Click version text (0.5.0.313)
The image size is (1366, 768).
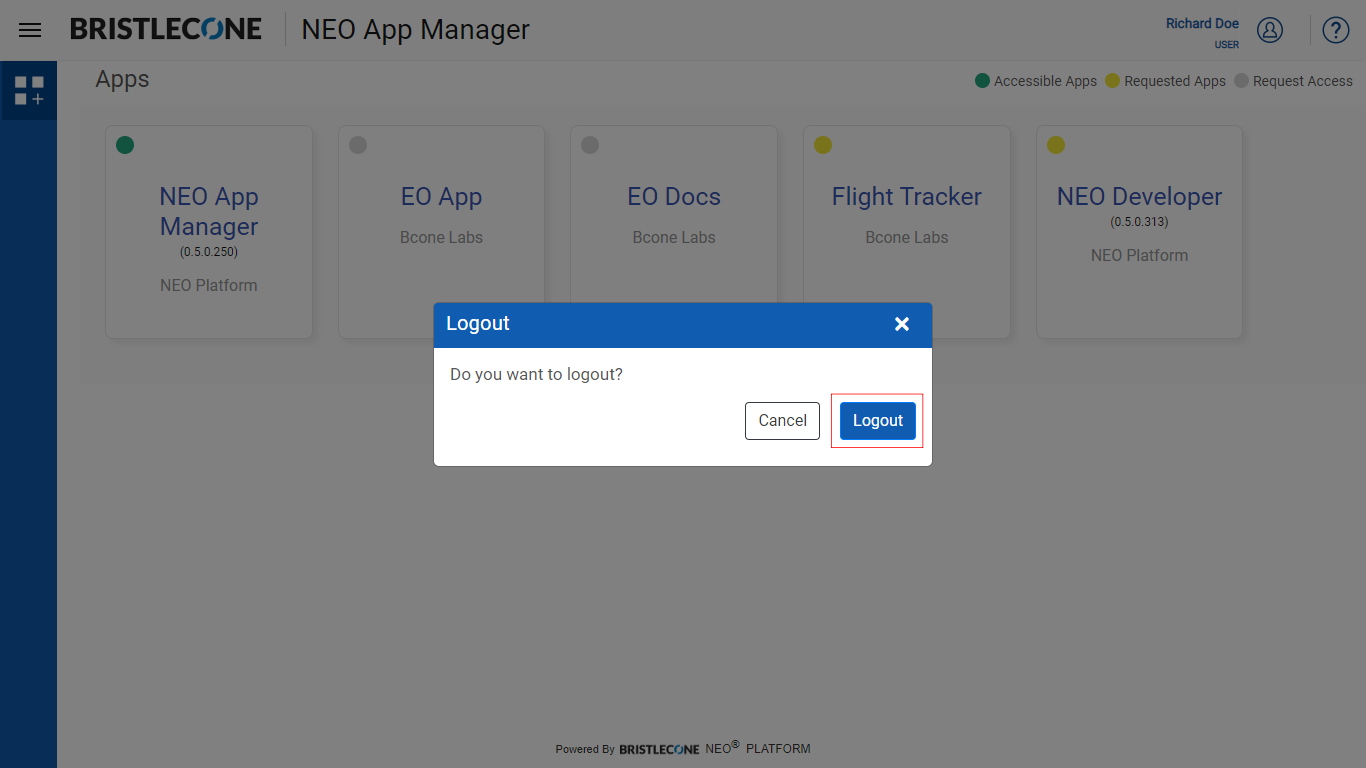click(x=1139, y=222)
